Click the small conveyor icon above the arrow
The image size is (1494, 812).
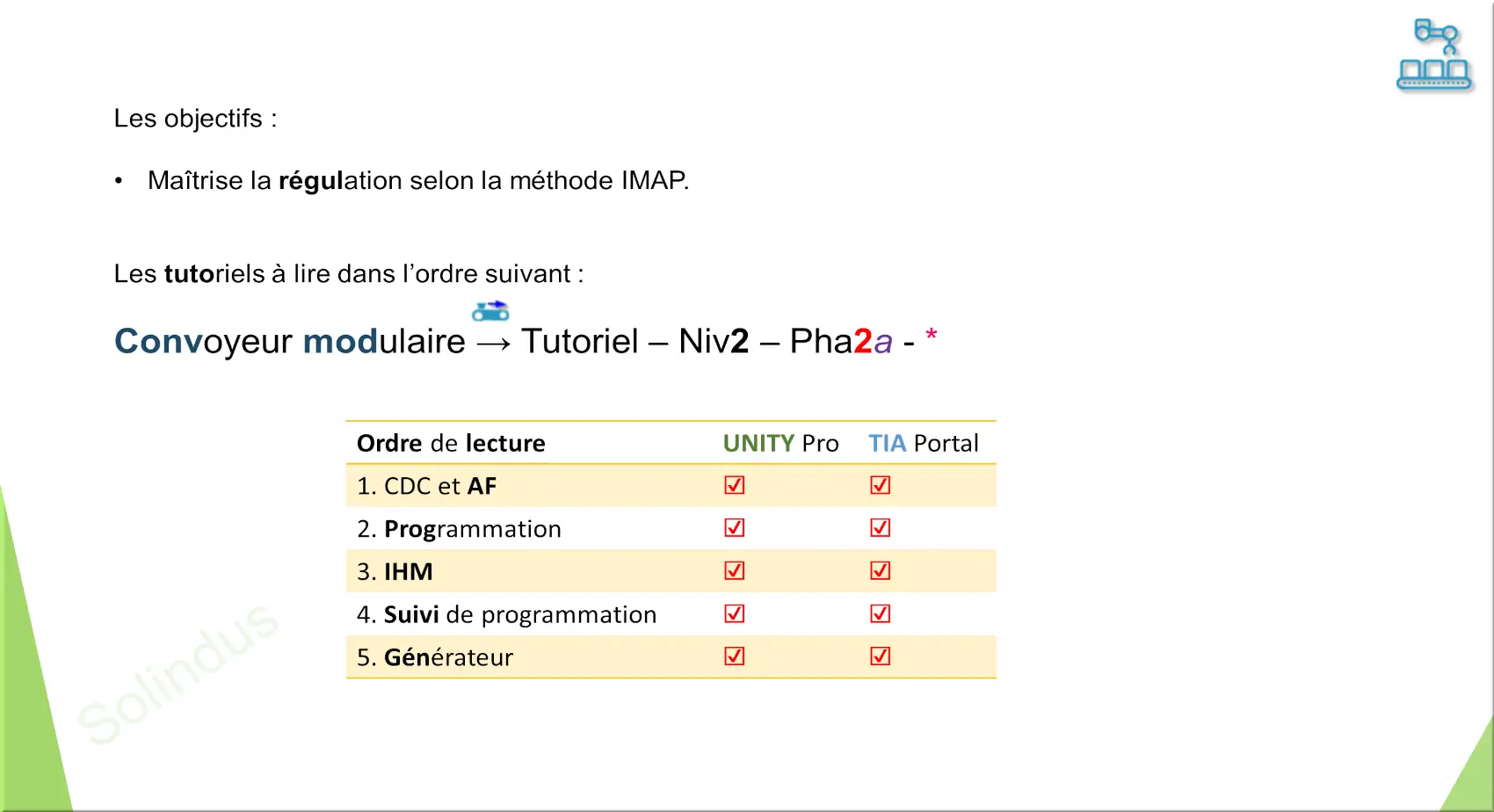pos(490,311)
